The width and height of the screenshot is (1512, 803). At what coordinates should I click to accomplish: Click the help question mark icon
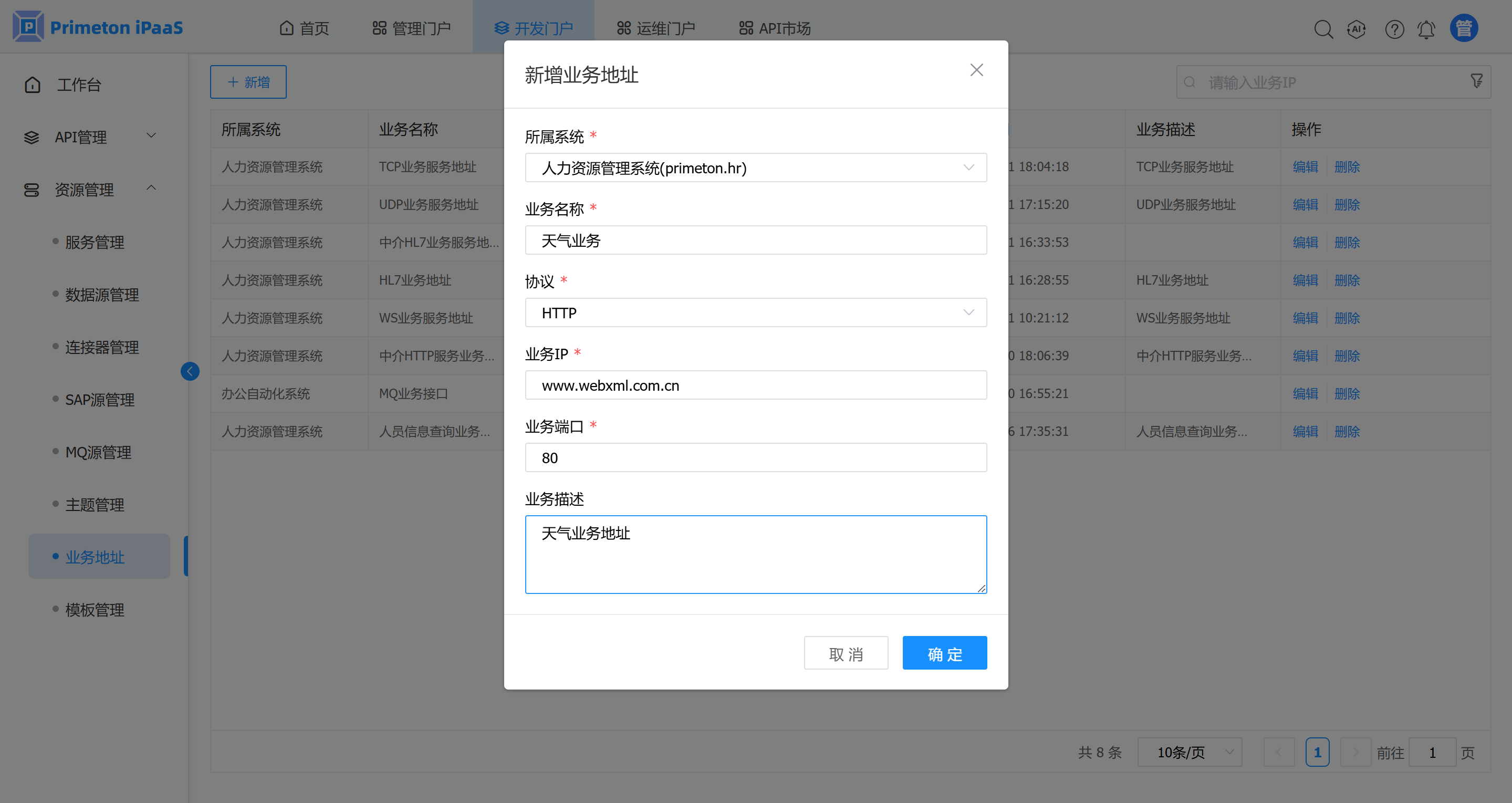click(x=1394, y=29)
